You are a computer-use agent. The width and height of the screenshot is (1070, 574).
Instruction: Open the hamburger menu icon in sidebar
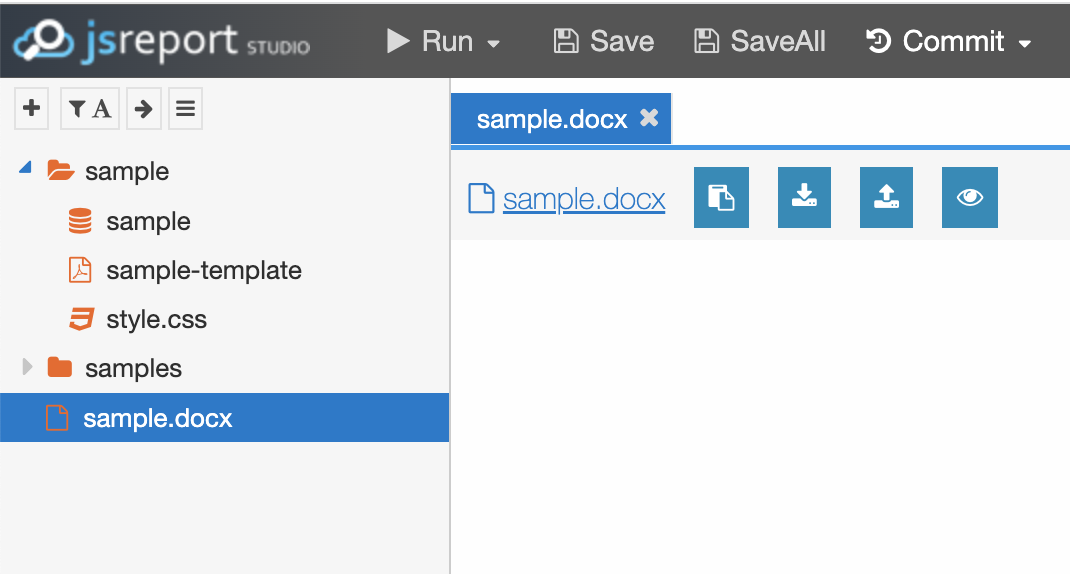coord(185,109)
